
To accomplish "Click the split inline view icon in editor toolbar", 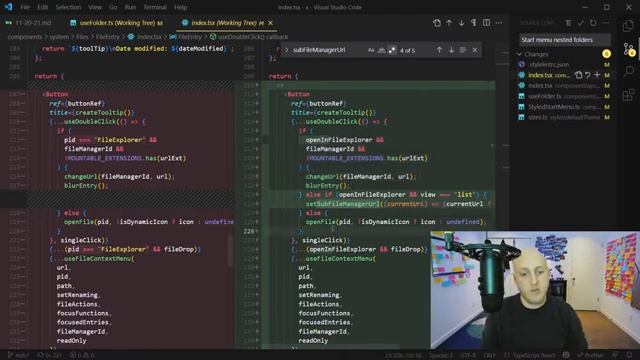I will coord(487,23).
